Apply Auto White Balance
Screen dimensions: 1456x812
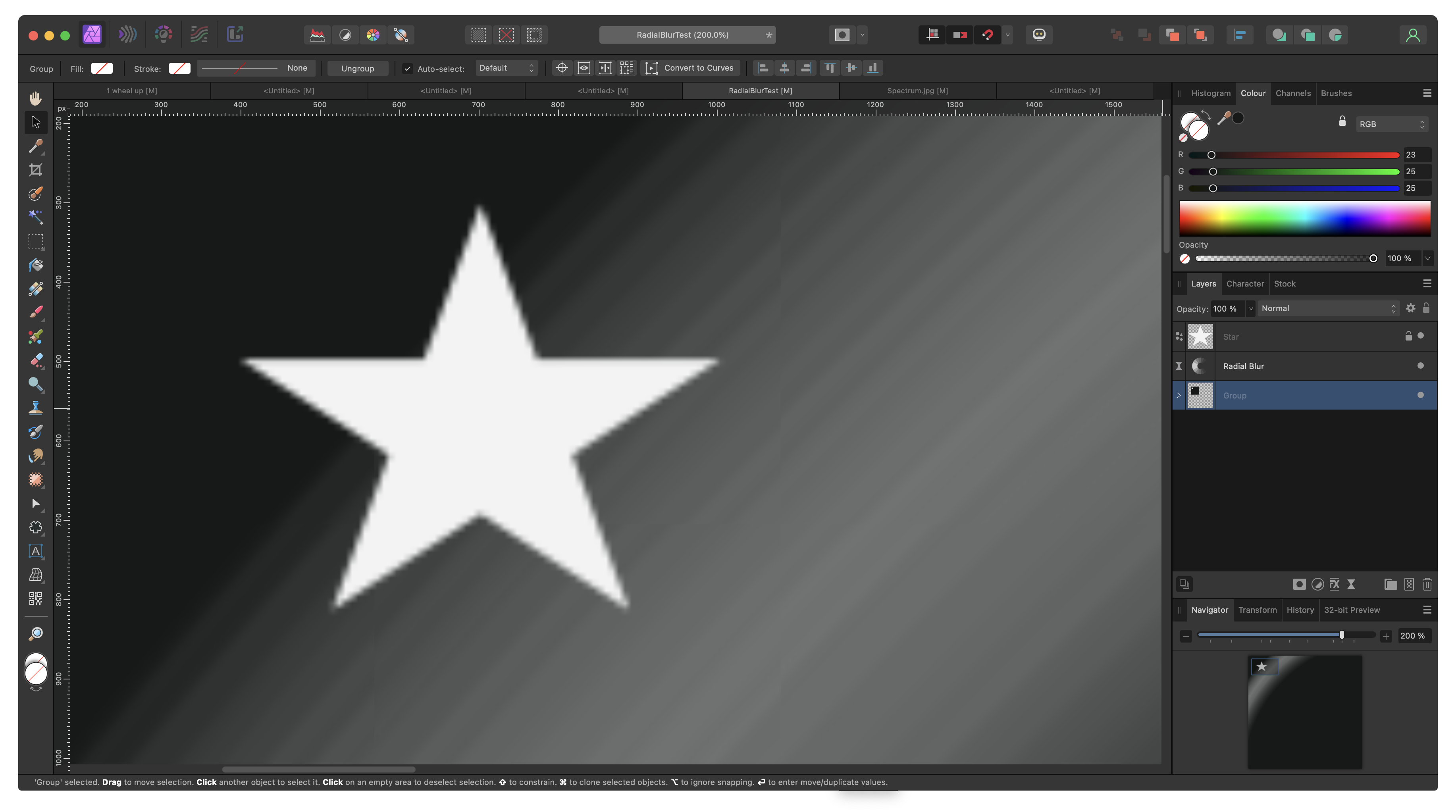pyautogui.click(x=401, y=35)
